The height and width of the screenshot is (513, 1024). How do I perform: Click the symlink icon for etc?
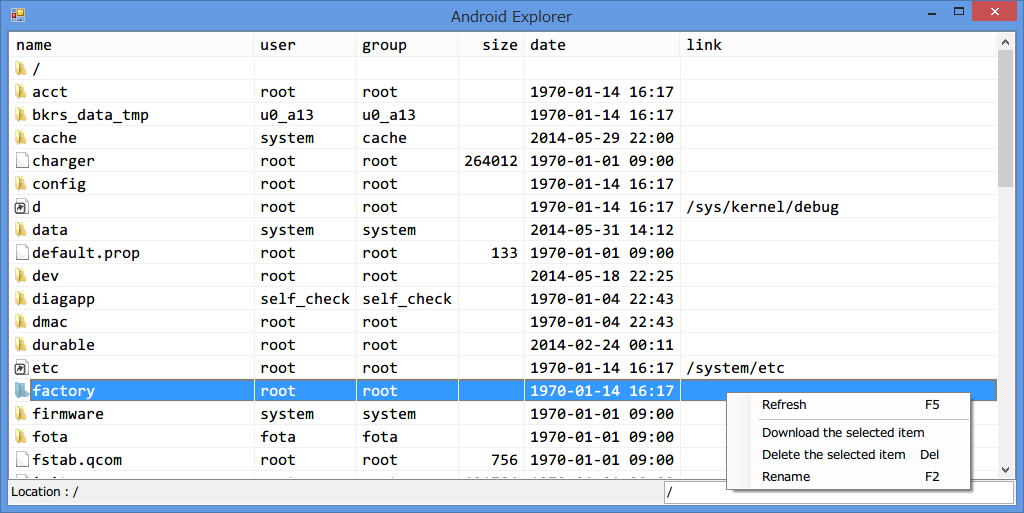(x=22, y=367)
